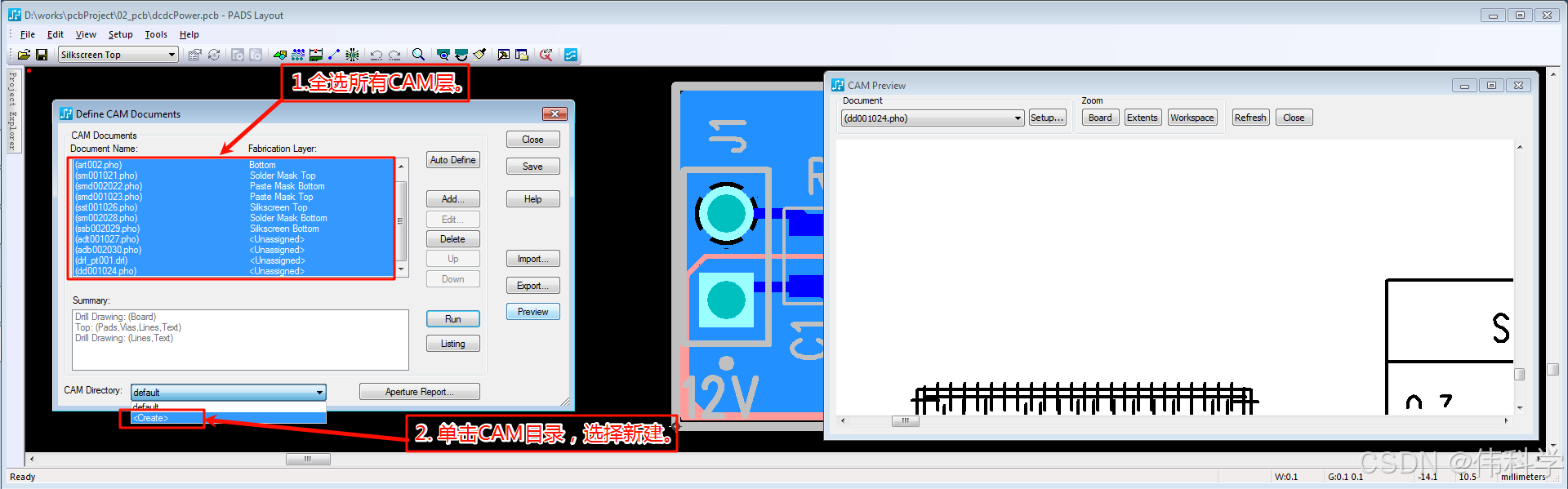Click the Save floppy disk icon
This screenshot has width=1568, height=489.
click(x=42, y=55)
